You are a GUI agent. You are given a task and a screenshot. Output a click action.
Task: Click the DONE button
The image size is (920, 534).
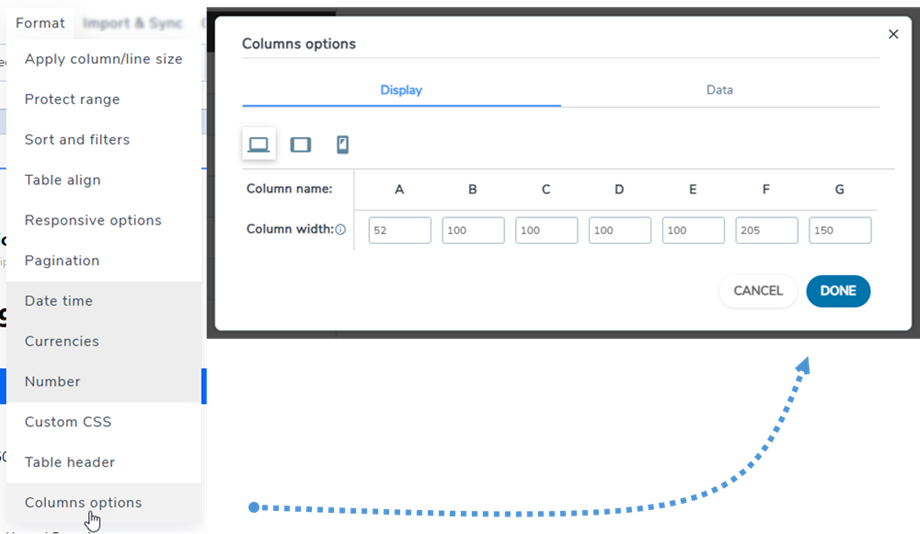[x=838, y=291]
